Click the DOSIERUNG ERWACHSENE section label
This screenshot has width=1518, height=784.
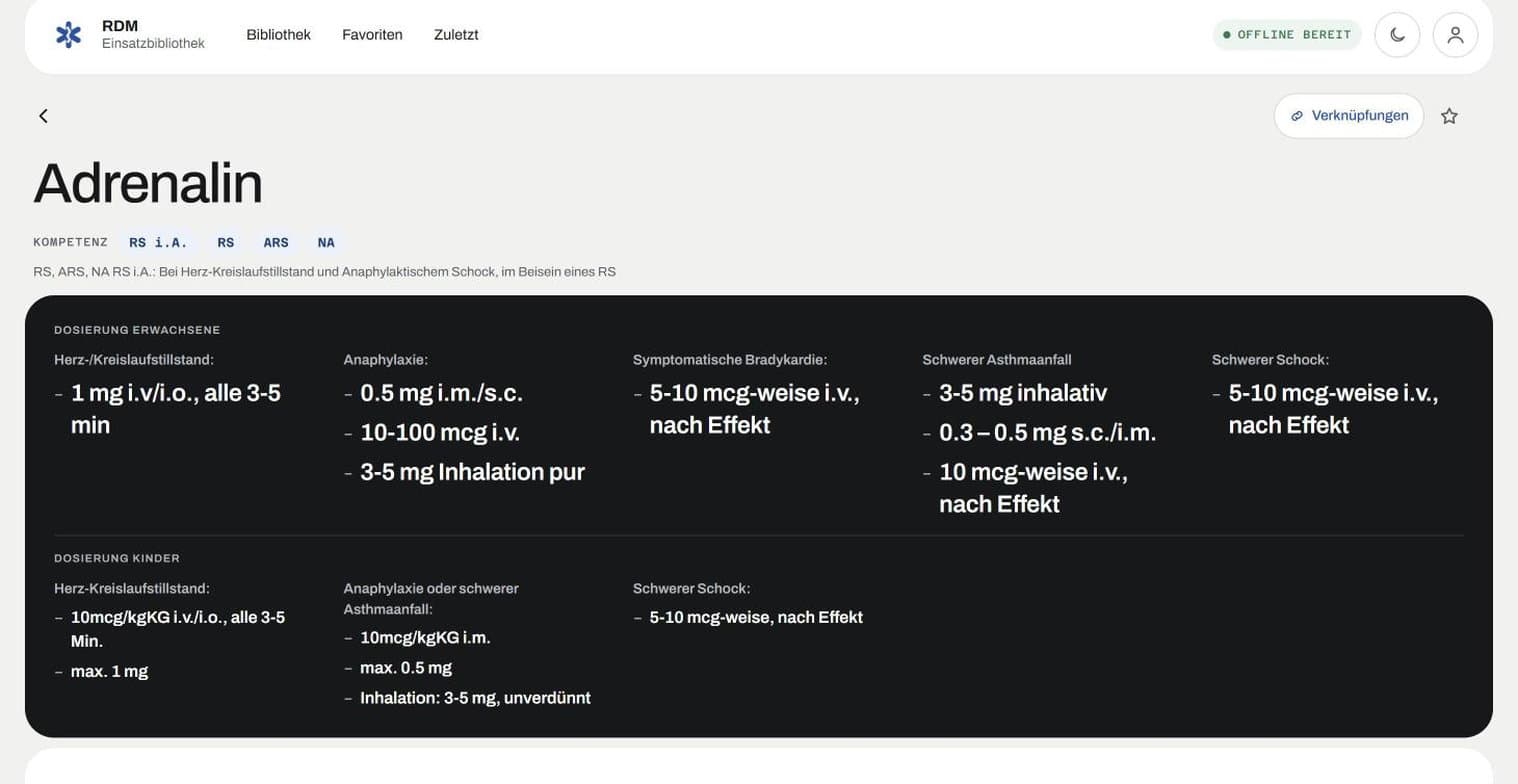(137, 330)
